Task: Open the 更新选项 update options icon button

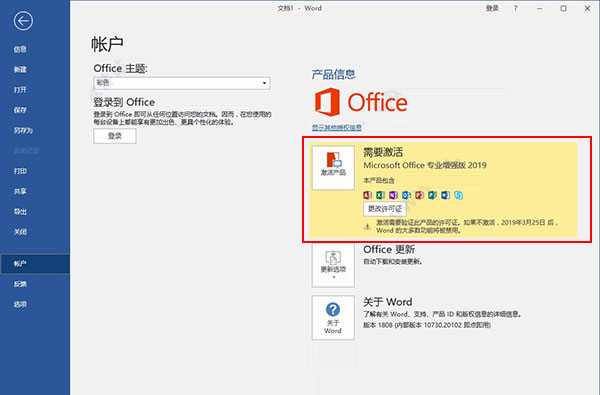Action: (x=333, y=265)
